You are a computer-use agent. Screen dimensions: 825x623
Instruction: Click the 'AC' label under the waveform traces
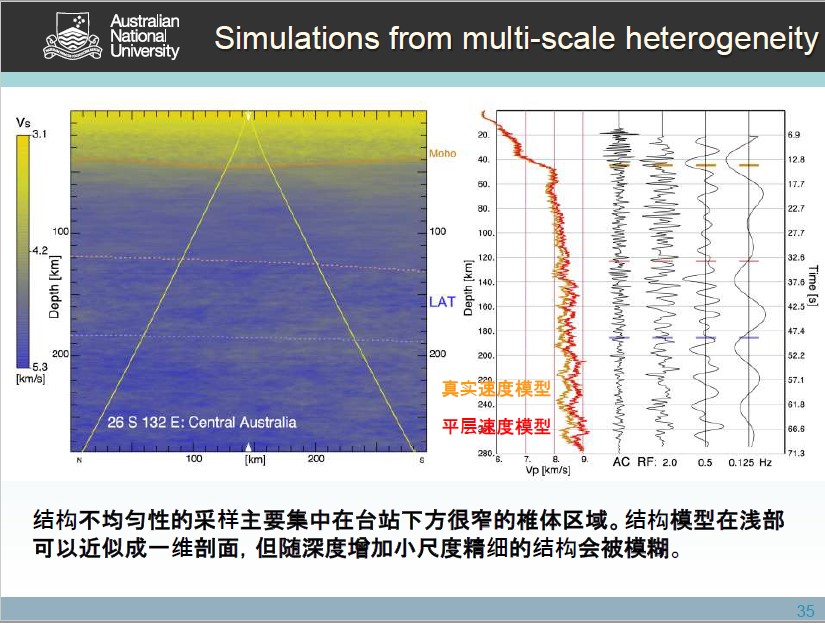click(x=620, y=463)
